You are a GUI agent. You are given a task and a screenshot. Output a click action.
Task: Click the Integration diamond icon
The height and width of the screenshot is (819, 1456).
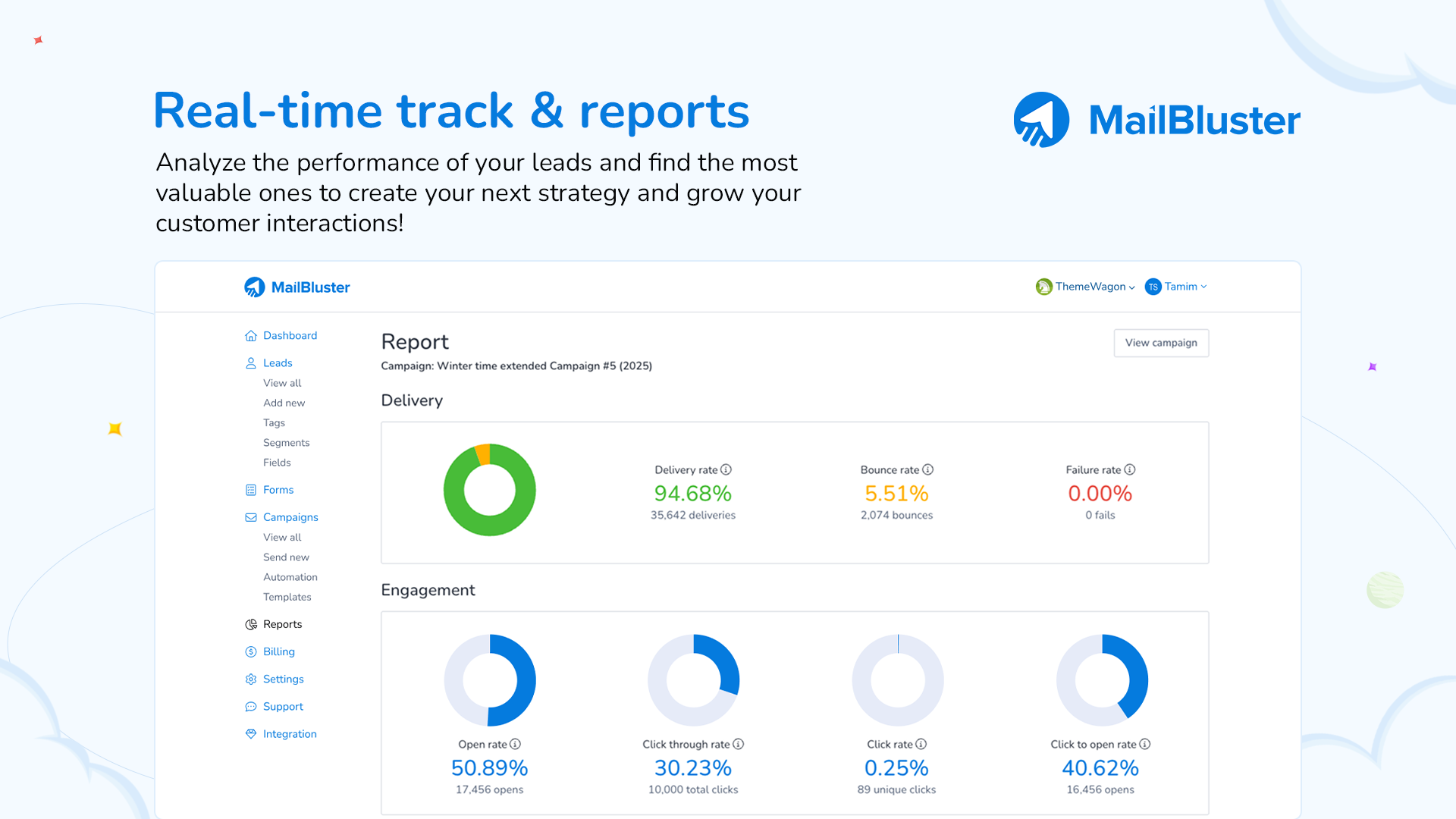[251, 734]
